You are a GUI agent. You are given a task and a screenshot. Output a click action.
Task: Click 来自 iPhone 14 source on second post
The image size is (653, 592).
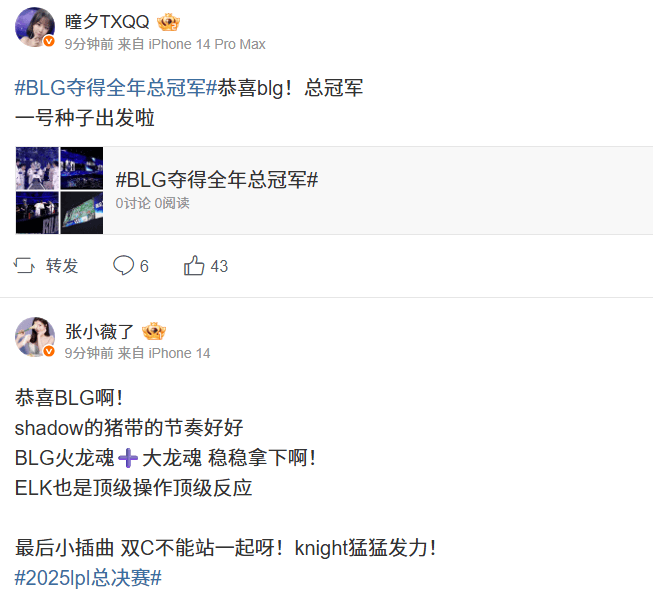pos(164,353)
